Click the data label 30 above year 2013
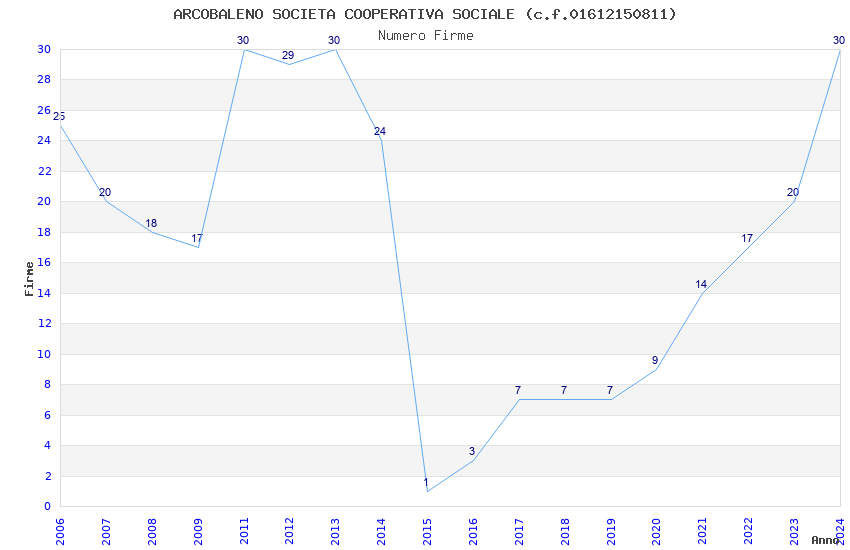Image resolution: width=850 pixels, height=550 pixels. pyautogui.click(x=334, y=40)
